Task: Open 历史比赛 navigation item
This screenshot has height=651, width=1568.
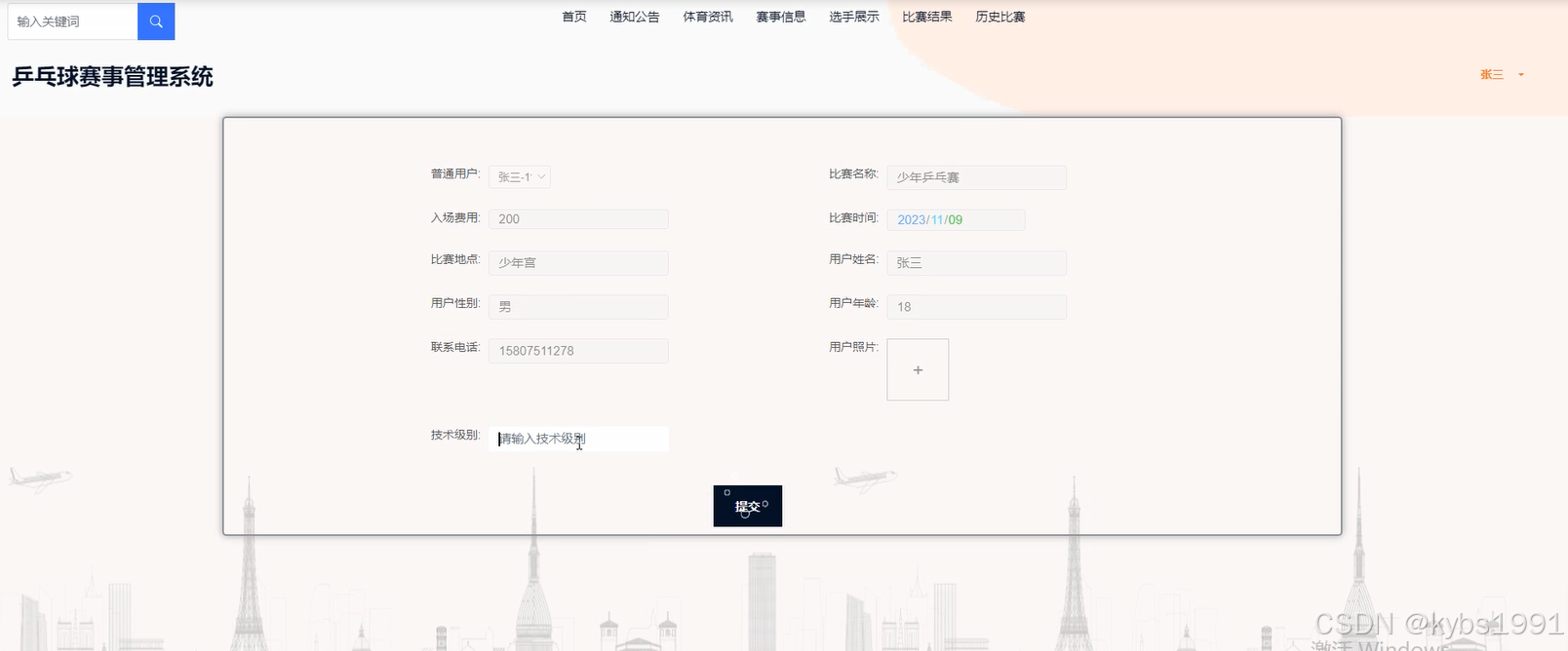Action: 1000,17
